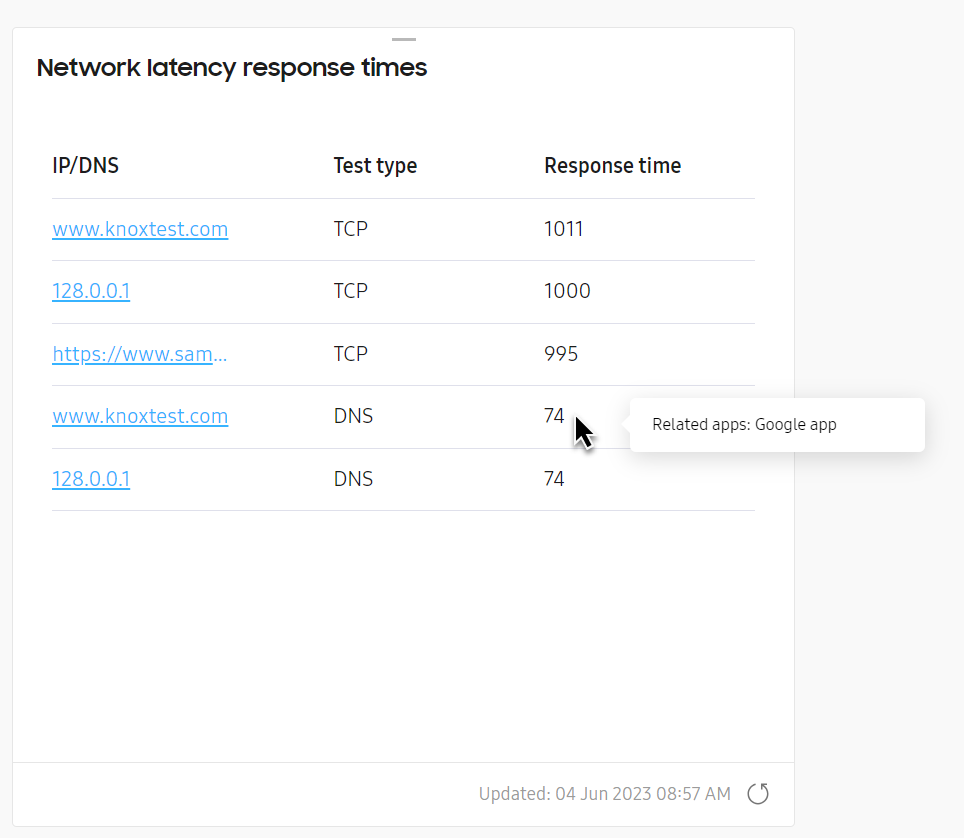Click the Related apps: Google app tooltip

(777, 425)
